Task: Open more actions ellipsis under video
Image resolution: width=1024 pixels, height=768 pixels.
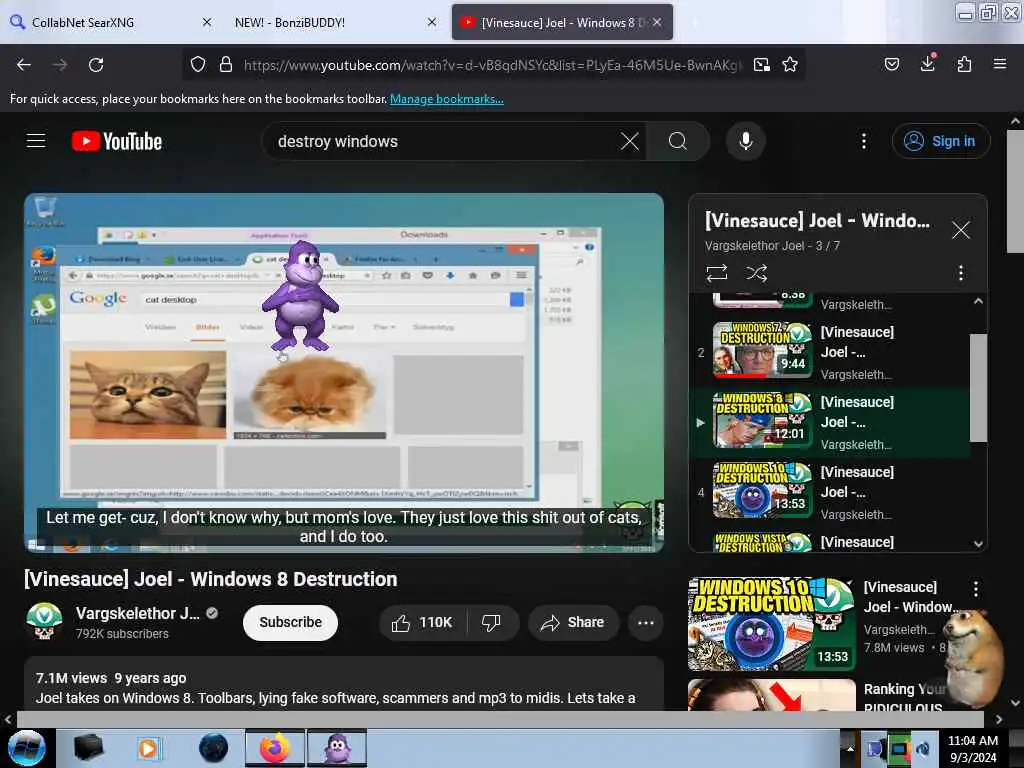Action: point(646,623)
